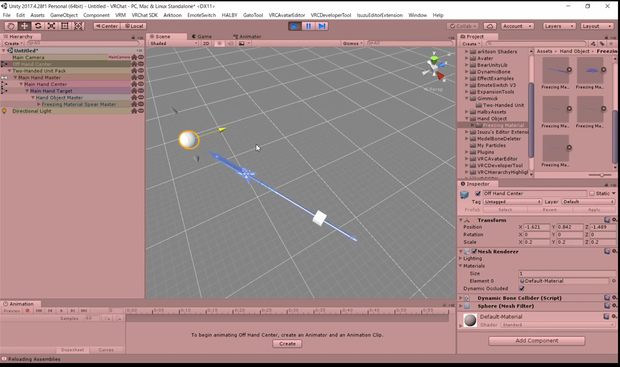Expand Freezing Material Spear Master in Hierarchy

click(39, 104)
